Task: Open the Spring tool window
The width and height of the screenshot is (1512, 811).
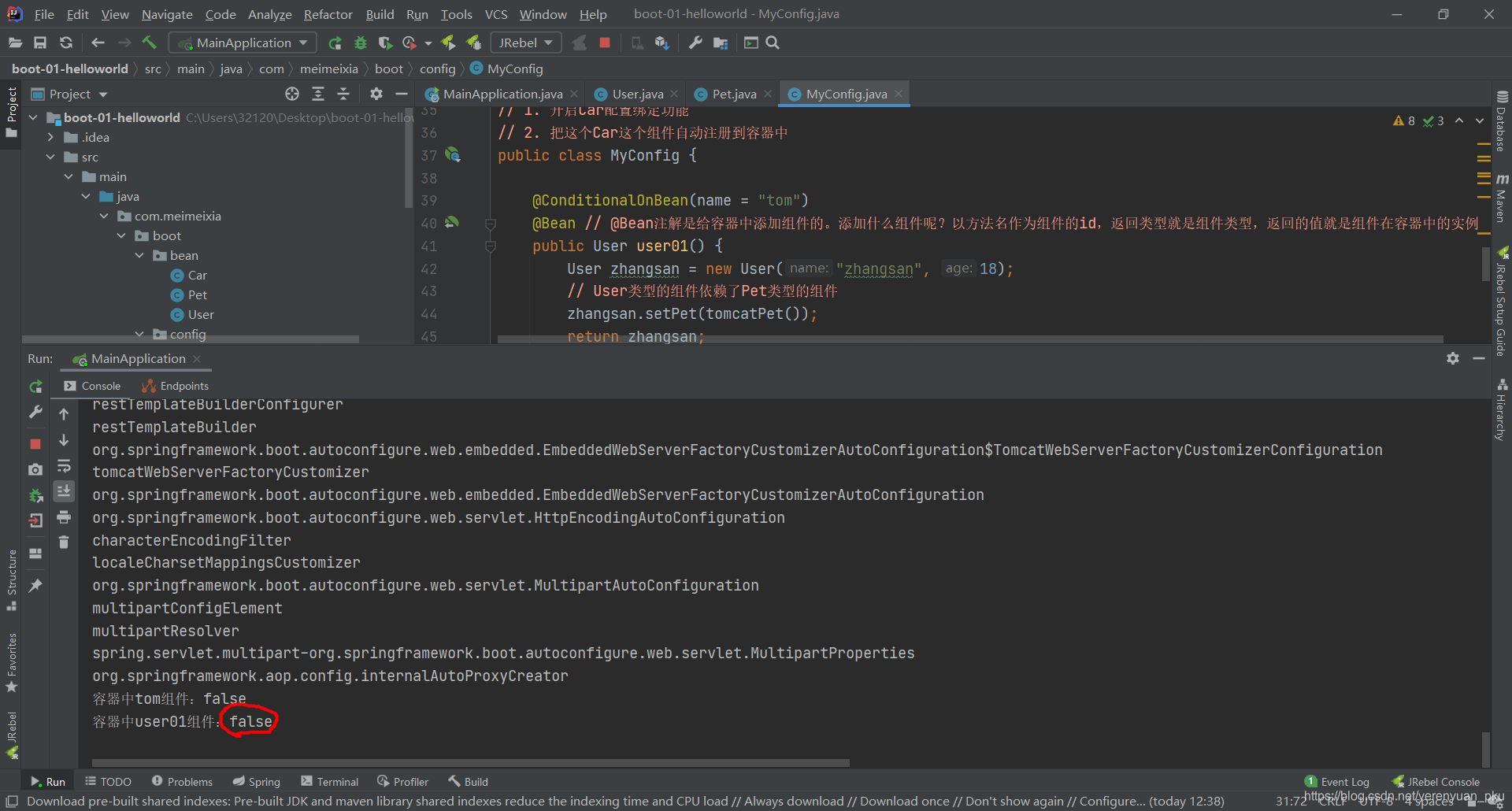Action: coord(257,782)
